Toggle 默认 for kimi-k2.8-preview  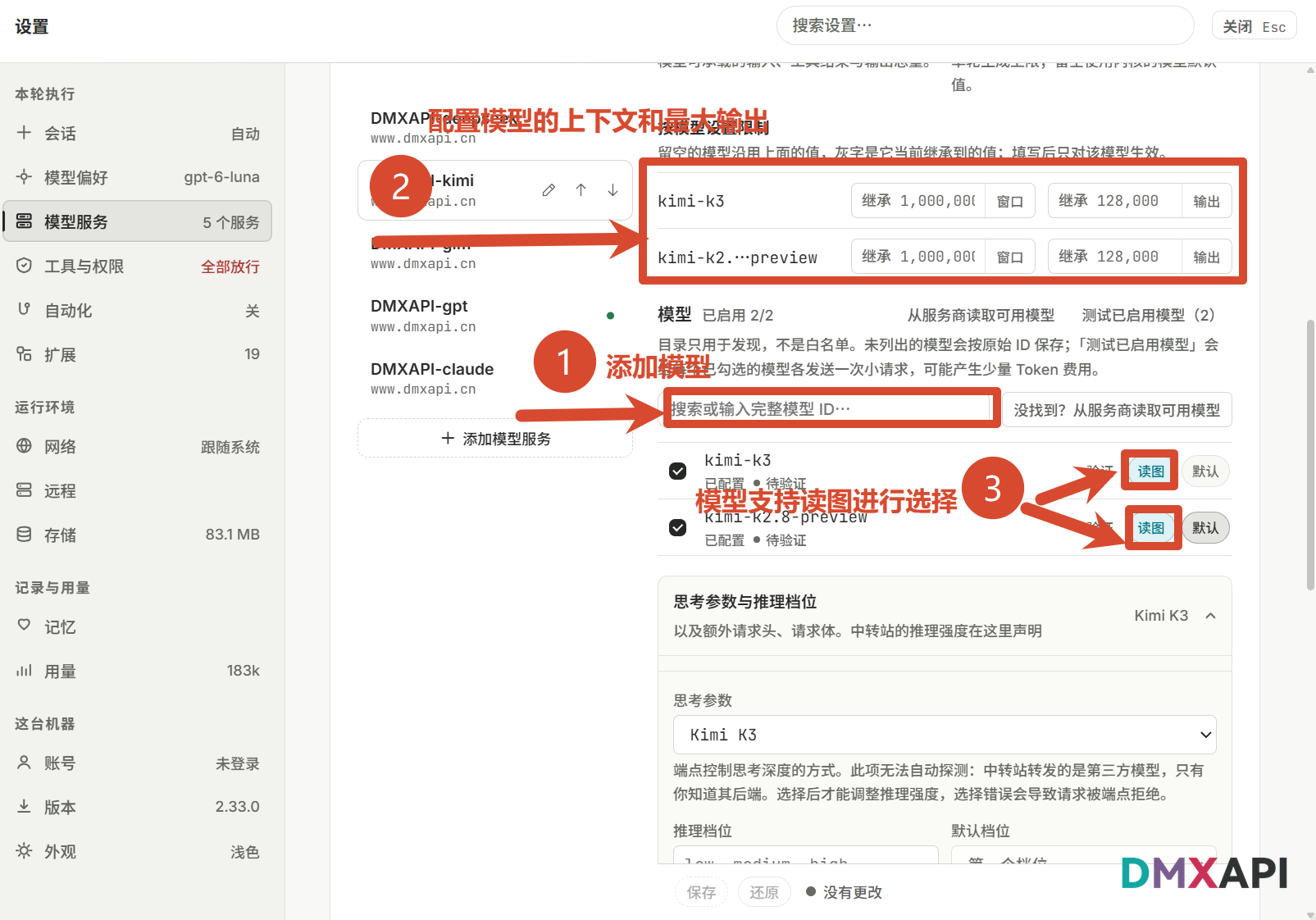(x=1205, y=528)
